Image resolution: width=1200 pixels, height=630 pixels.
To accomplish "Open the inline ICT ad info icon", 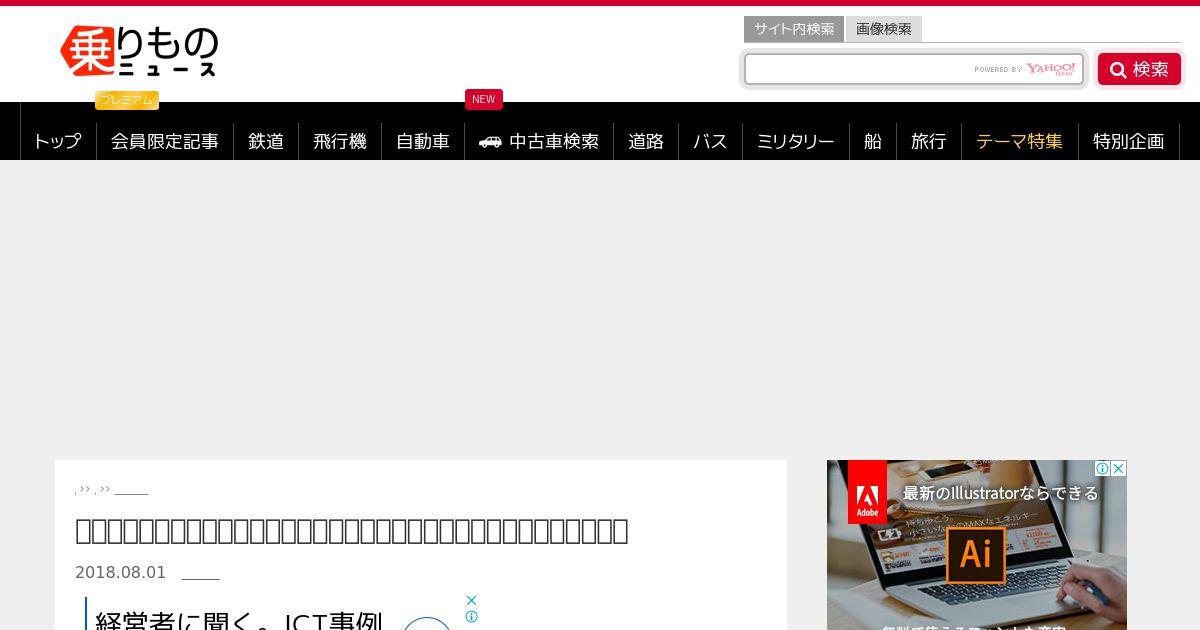I will 472,617.
